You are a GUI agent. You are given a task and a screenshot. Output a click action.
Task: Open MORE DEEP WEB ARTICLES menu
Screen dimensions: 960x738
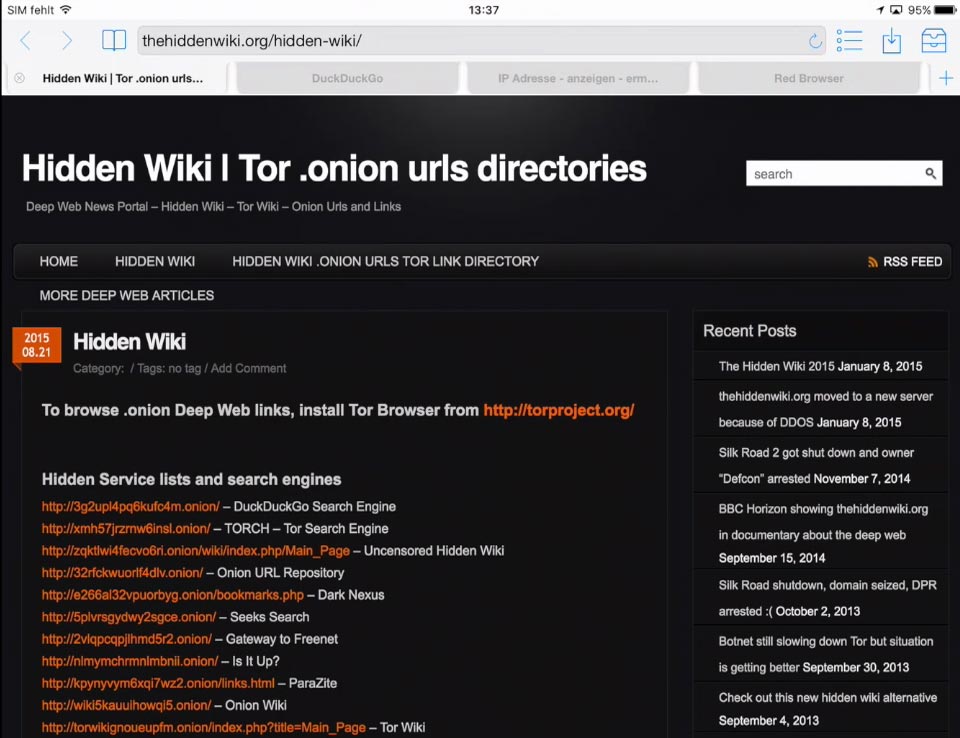126,295
